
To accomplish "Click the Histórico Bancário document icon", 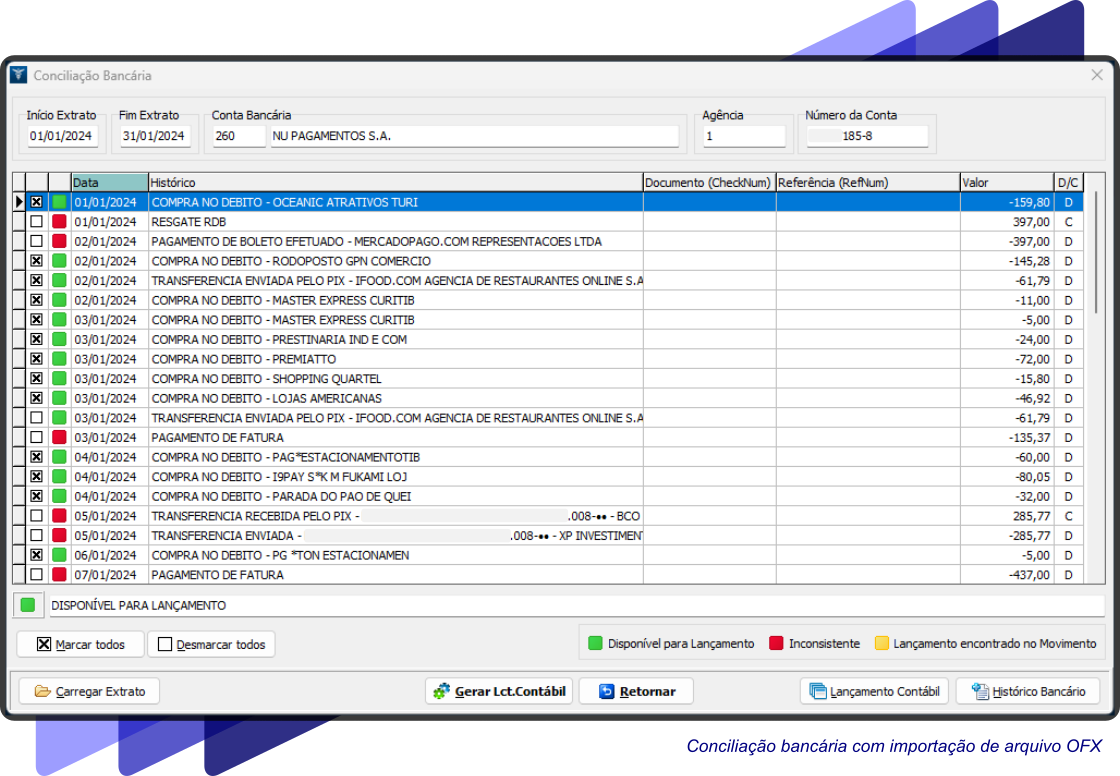I will (979, 691).
